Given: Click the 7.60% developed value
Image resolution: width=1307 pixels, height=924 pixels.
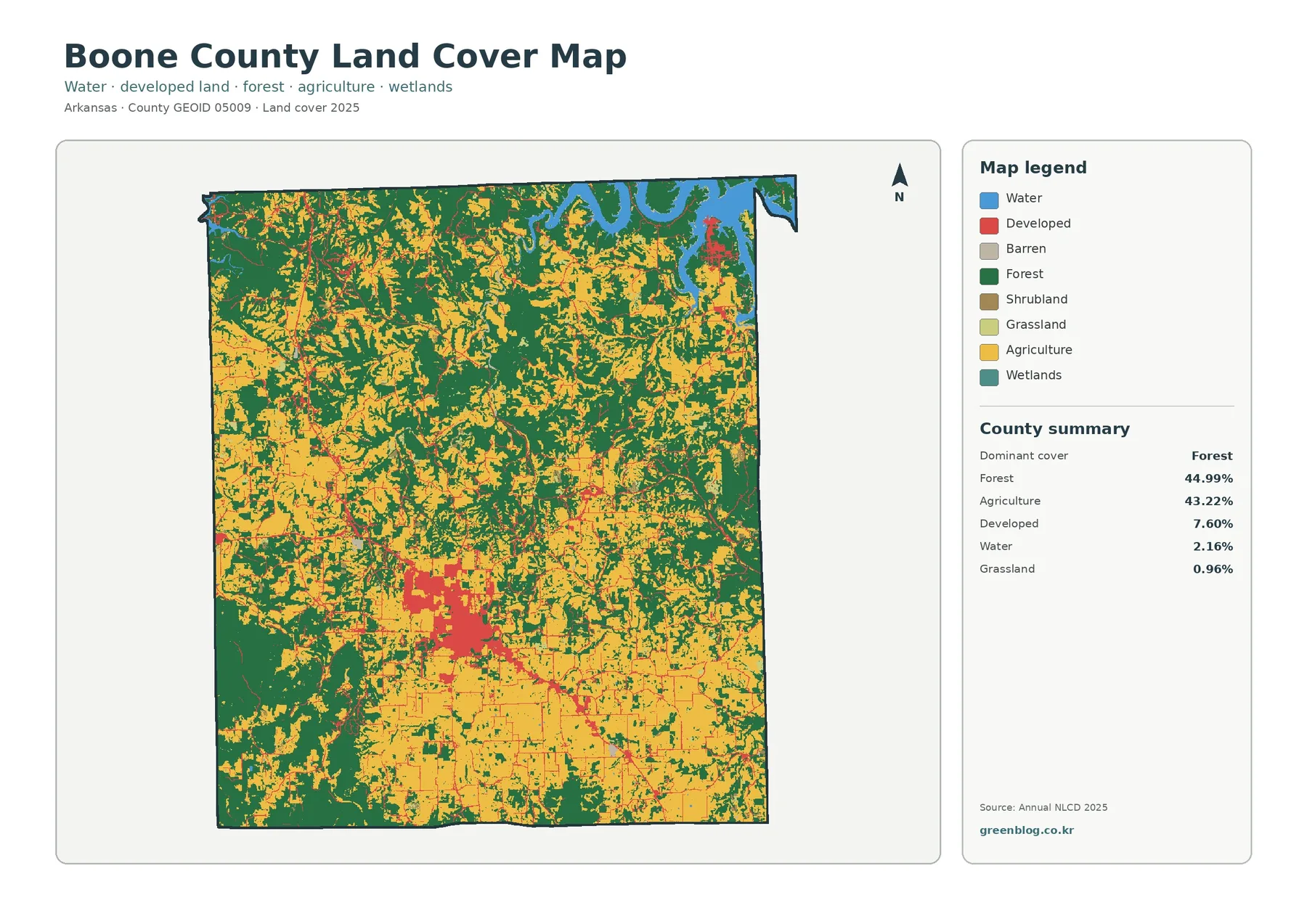Looking at the screenshot, I should 1213,523.
